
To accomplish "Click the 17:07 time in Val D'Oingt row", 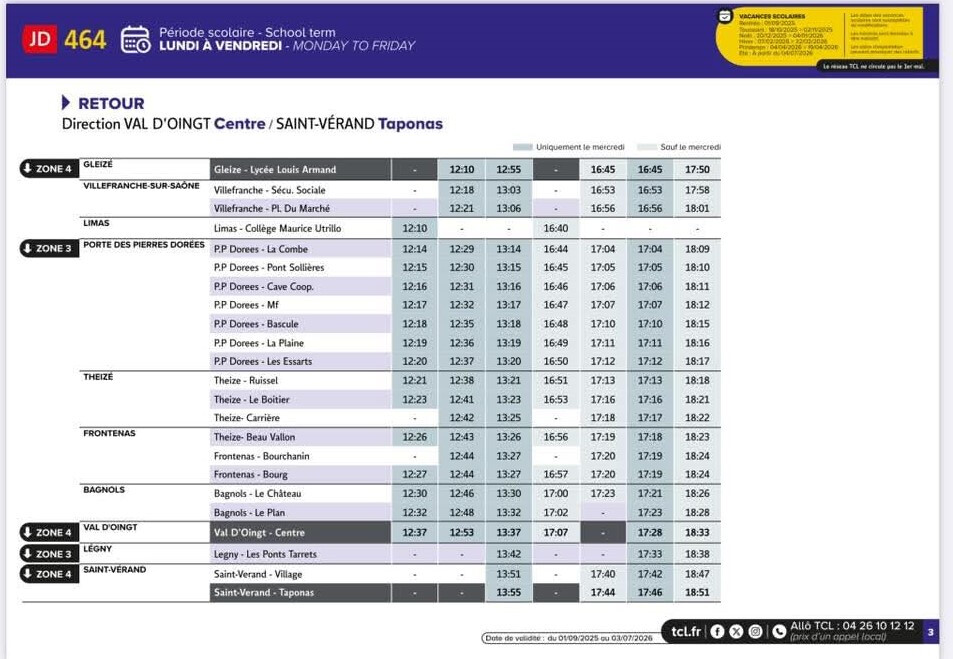I will [x=556, y=533].
